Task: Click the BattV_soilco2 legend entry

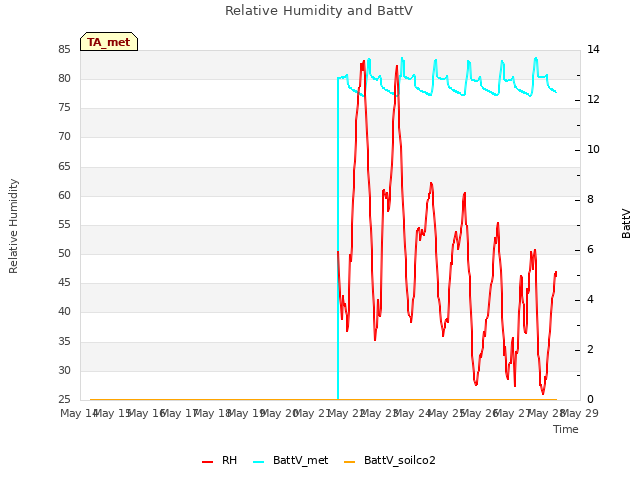Action: tap(390, 460)
